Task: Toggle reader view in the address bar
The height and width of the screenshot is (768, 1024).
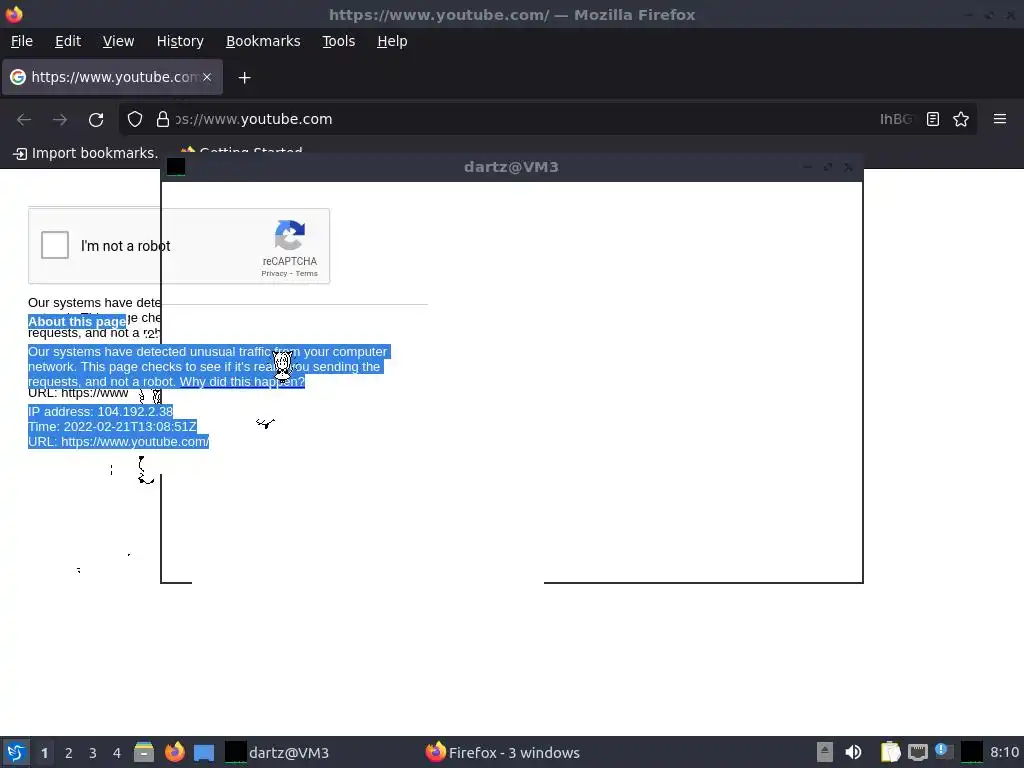Action: 933,119
